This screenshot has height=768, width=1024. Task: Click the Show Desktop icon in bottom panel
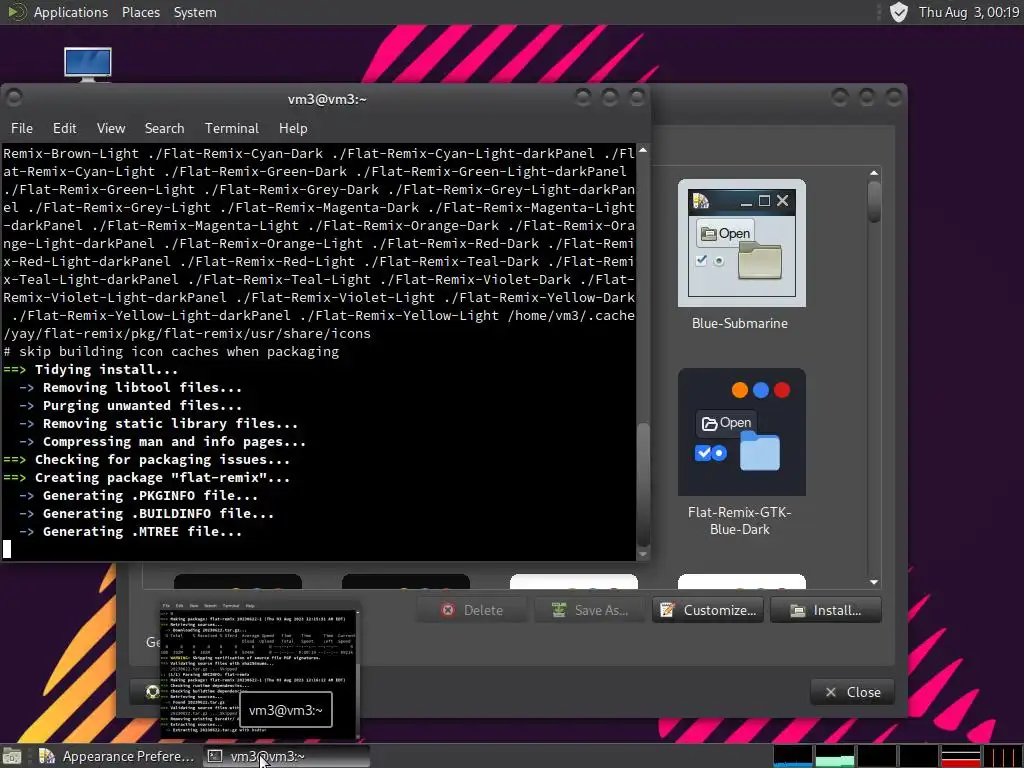coord(12,756)
